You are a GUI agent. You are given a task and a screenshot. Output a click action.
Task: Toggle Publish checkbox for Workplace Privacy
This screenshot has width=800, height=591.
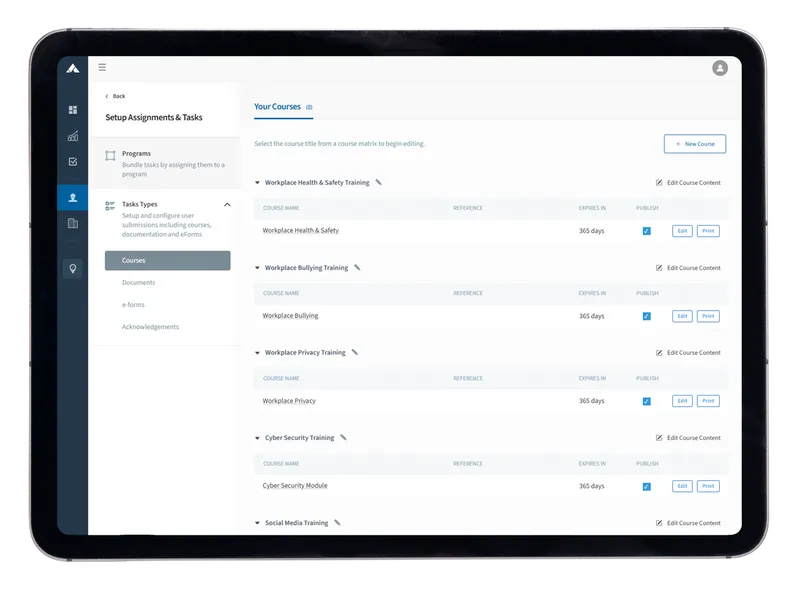pyautogui.click(x=646, y=401)
